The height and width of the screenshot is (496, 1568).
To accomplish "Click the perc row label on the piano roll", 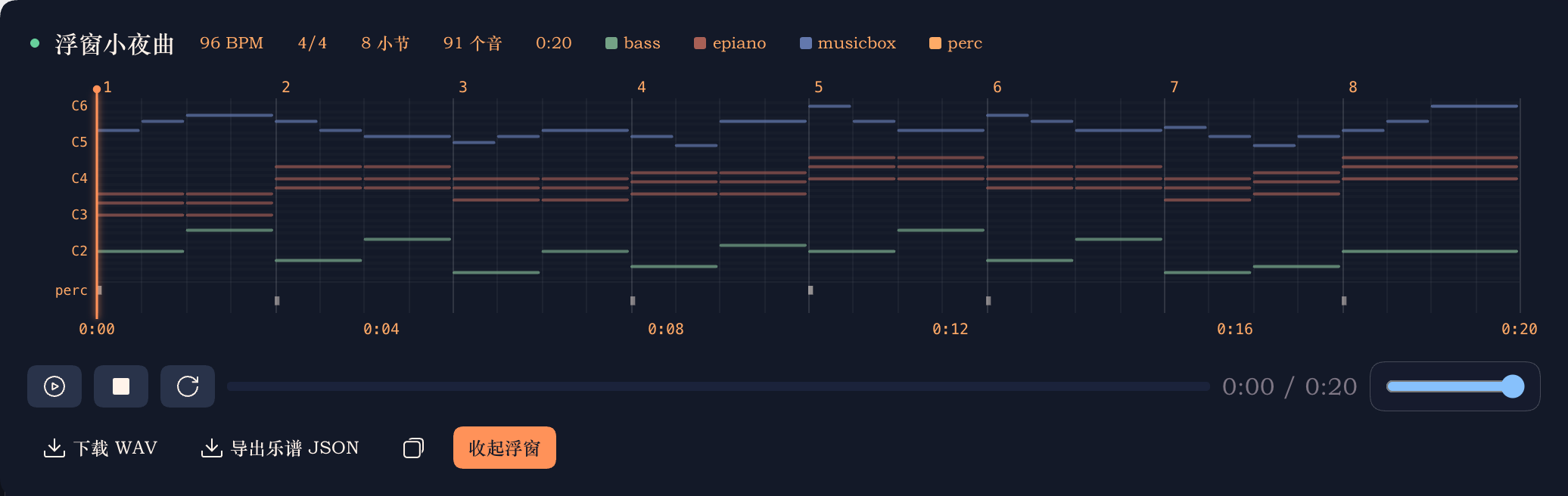I will (x=71, y=290).
